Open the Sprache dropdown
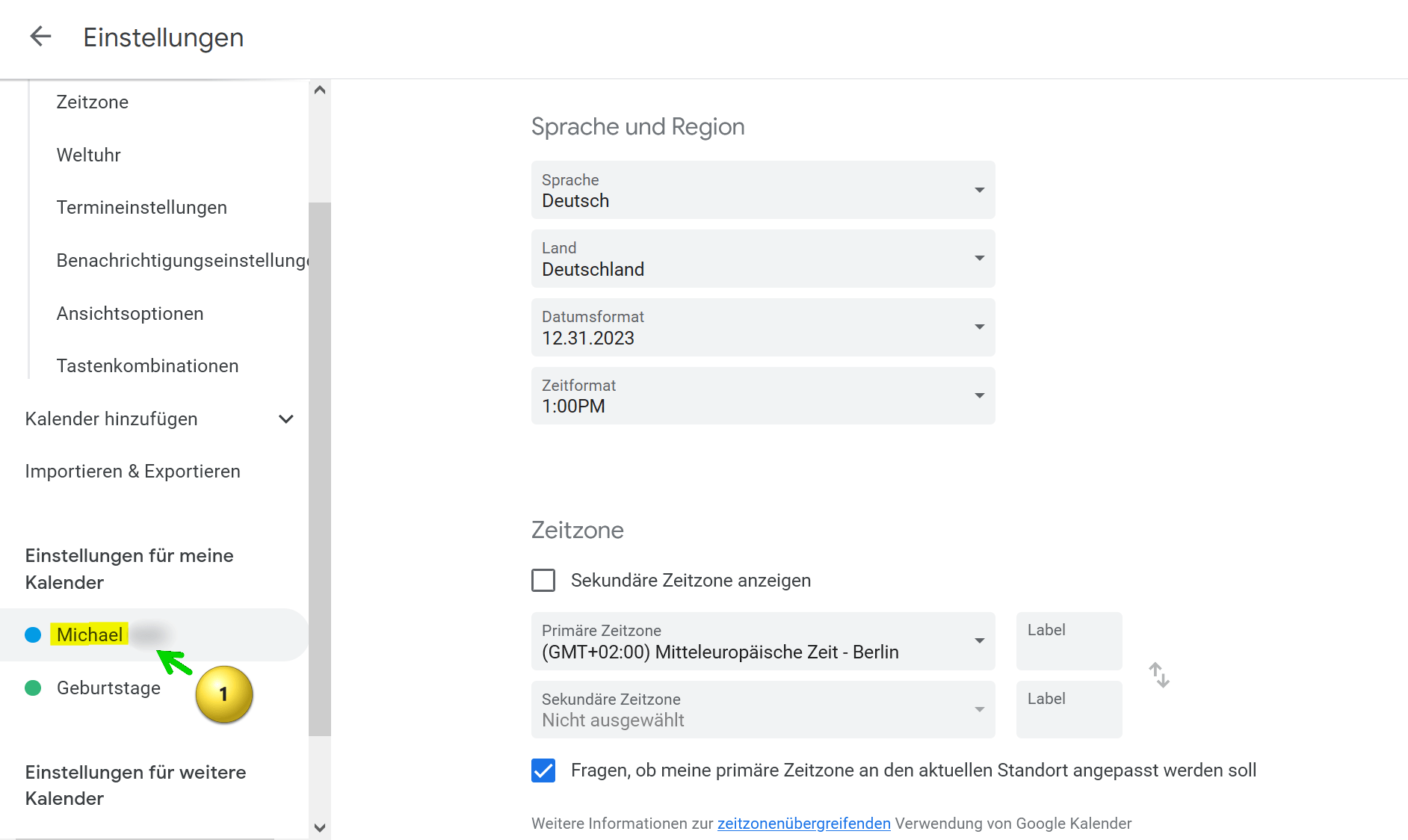The height and width of the screenshot is (840, 1408). [763, 190]
